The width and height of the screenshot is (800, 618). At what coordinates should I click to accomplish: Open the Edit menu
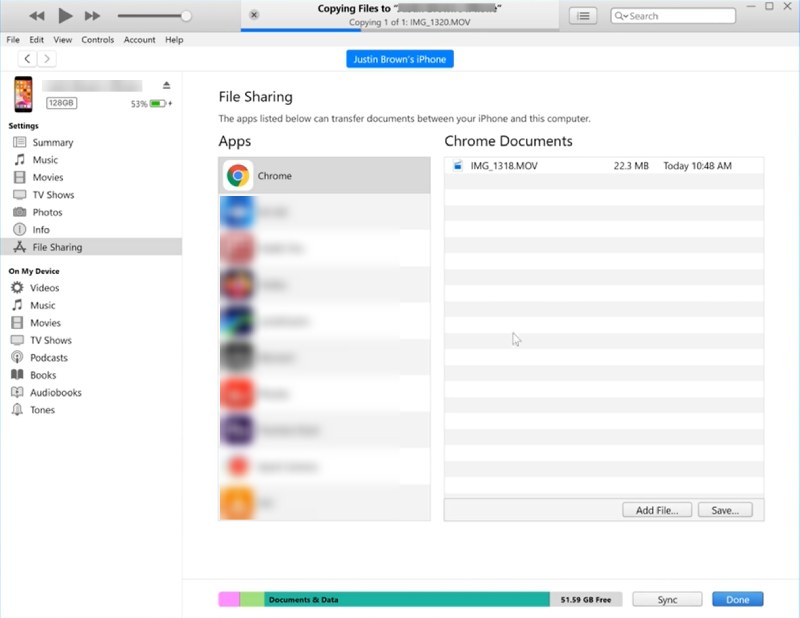(36, 39)
